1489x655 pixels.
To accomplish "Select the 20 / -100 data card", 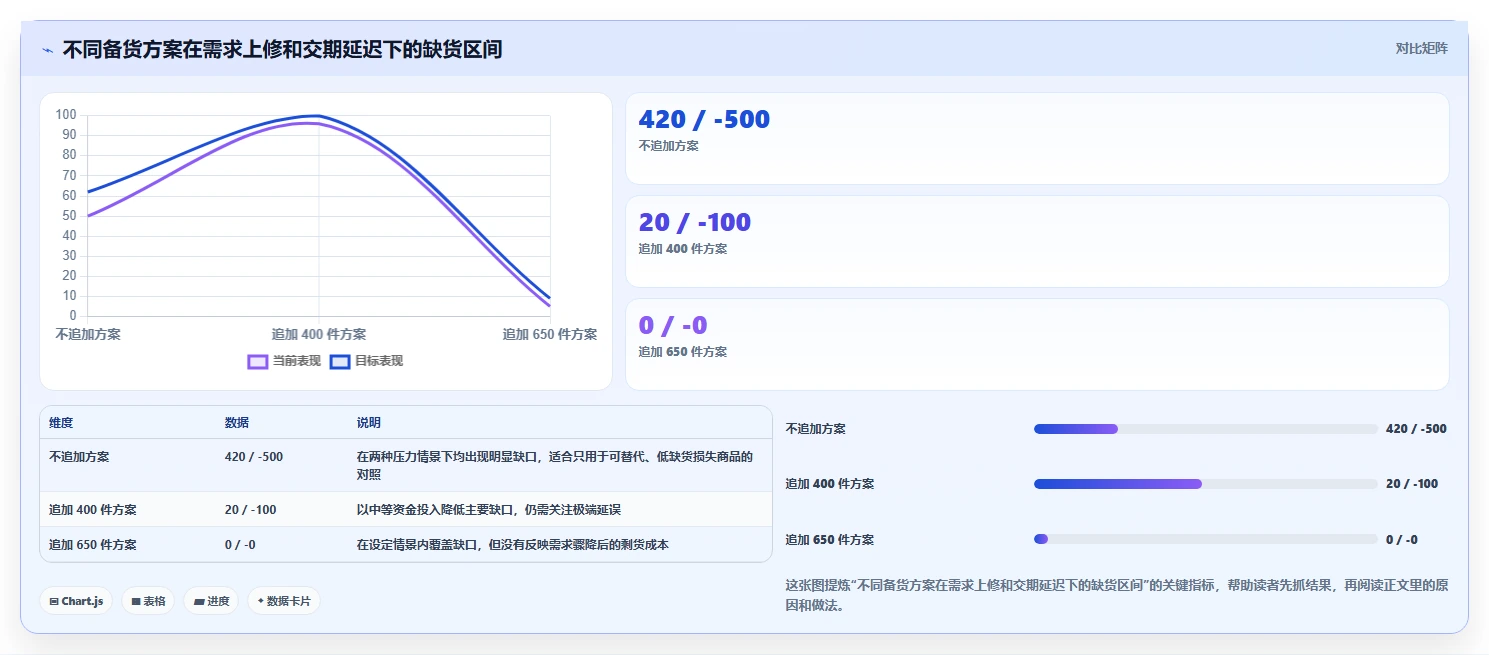I will [1037, 242].
